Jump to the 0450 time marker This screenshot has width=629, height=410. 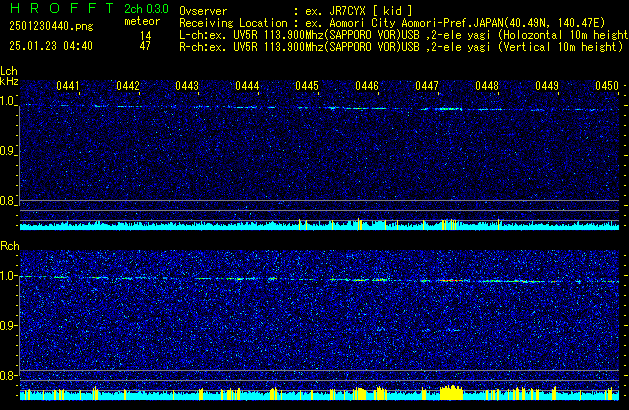click(x=607, y=86)
